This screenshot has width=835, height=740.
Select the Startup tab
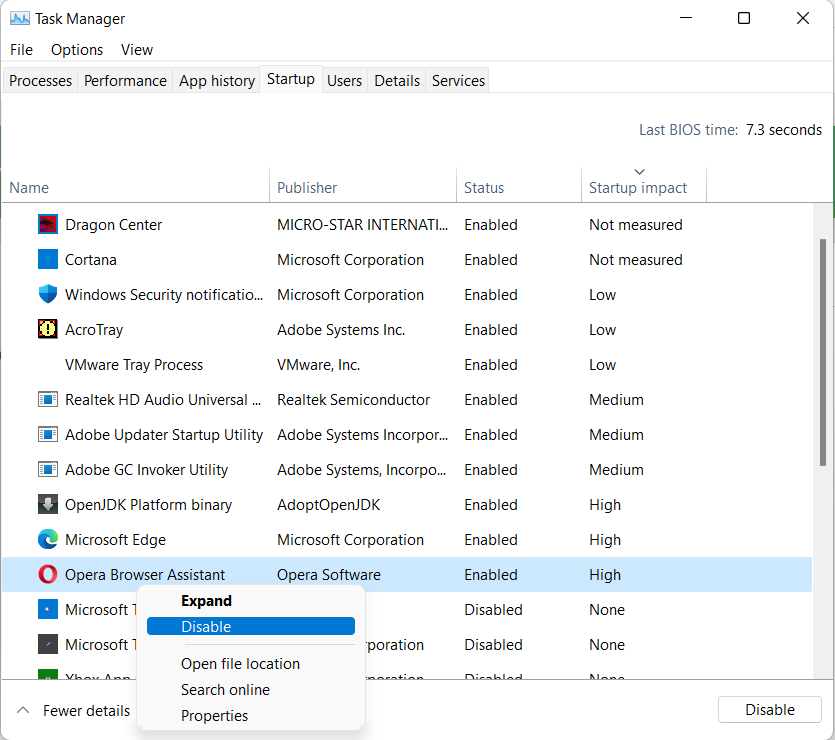[x=291, y=79]
